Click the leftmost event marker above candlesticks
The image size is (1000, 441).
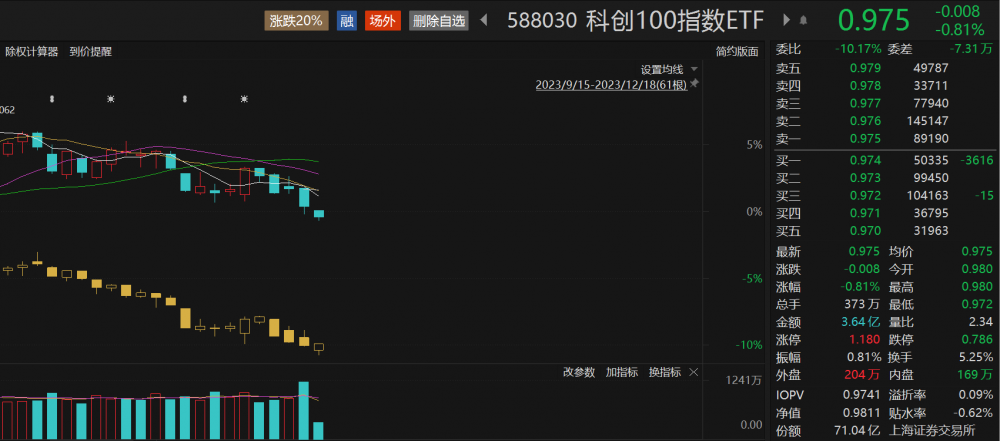tap(52, 99)
